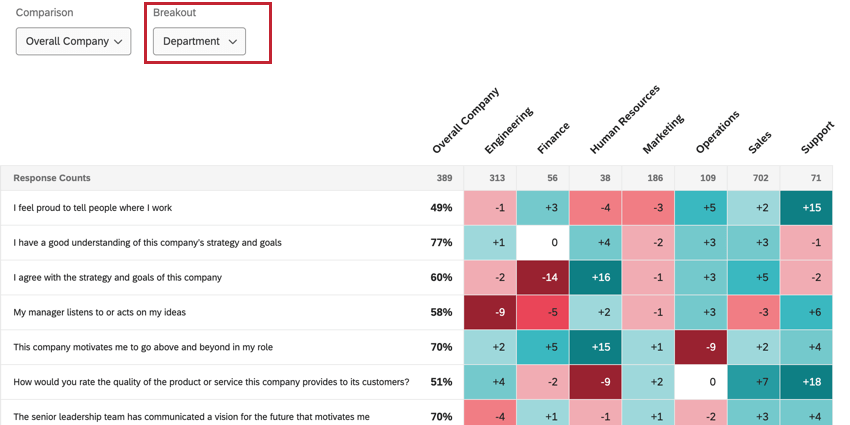Select the -14 Finance heatmap cell
850x425 pixels.
[543, 277]
